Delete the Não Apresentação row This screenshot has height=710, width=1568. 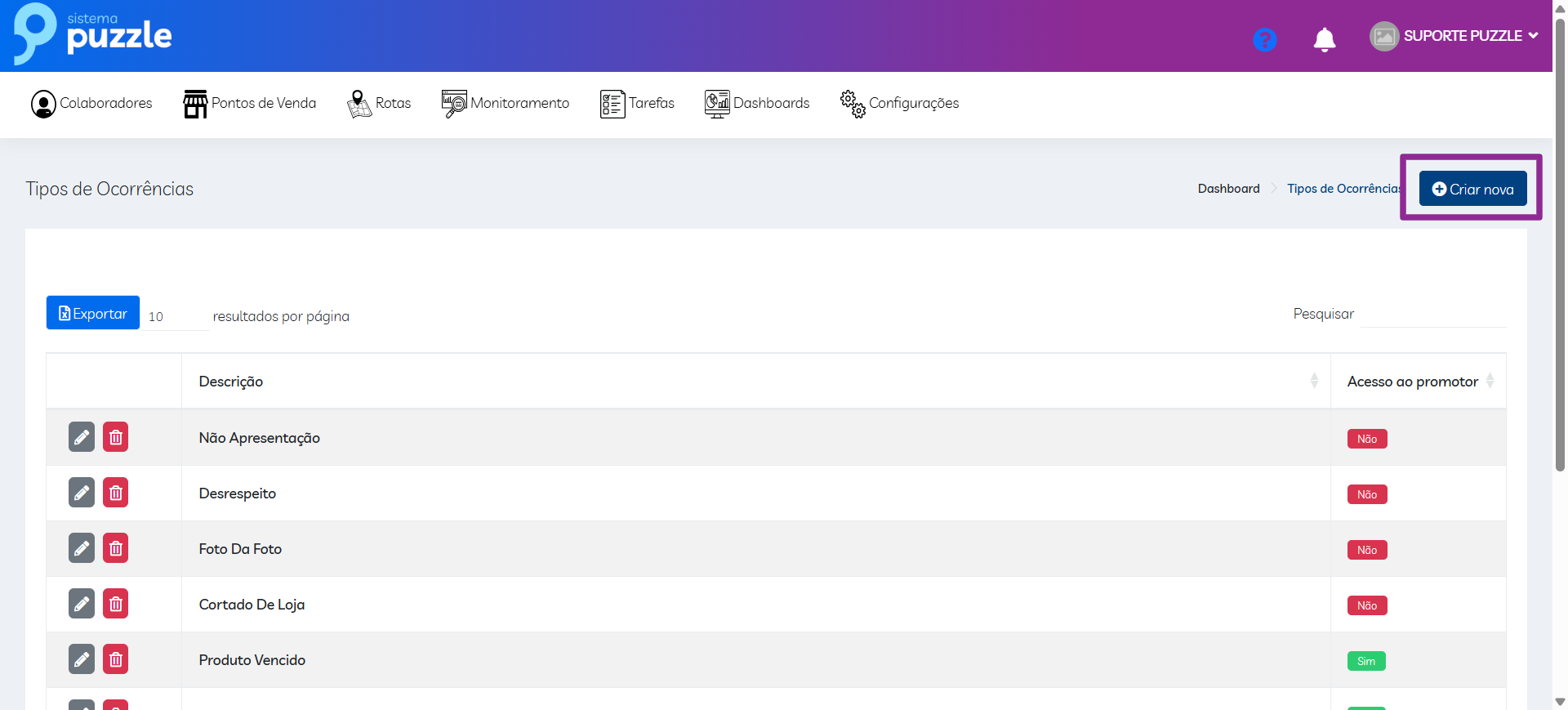116,437
